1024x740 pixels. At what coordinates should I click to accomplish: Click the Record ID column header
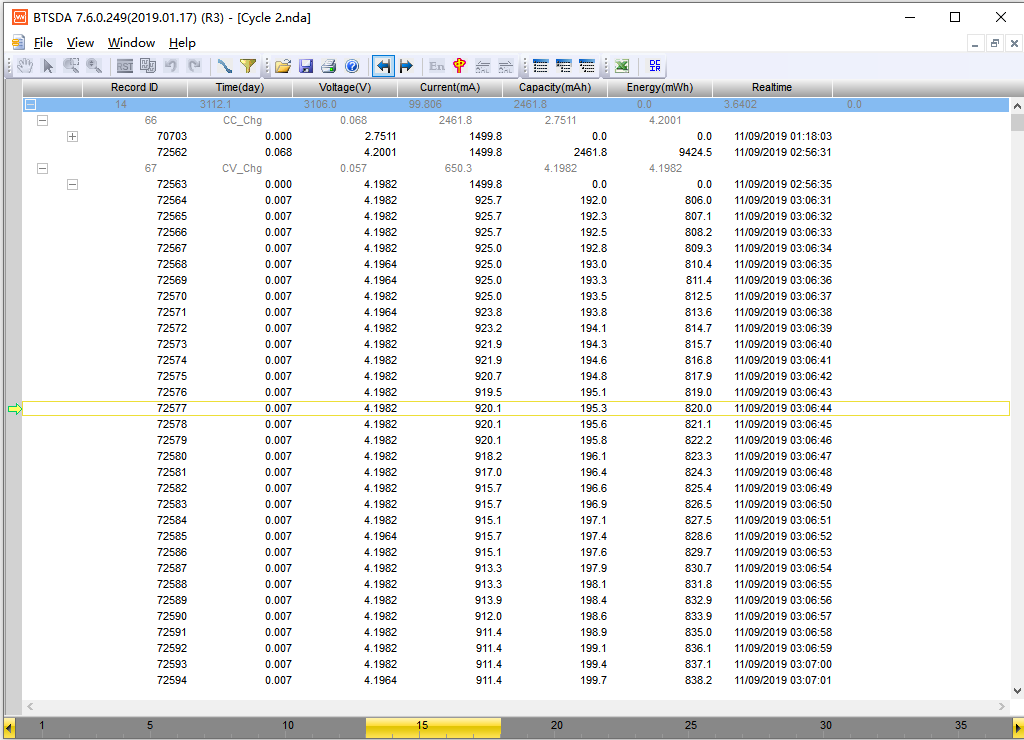(x=135, y=88)
